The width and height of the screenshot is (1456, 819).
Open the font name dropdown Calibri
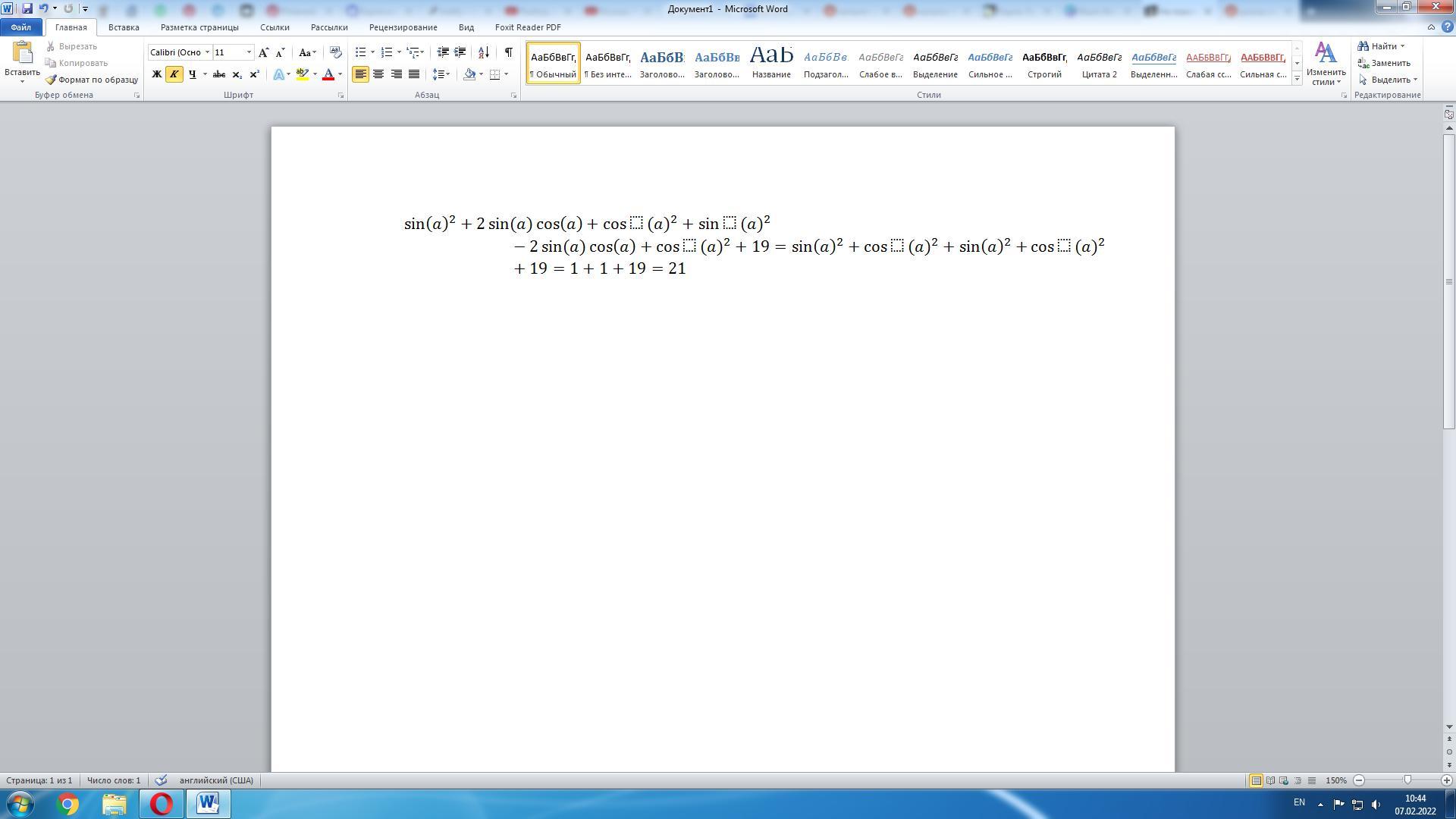coord(207,52)
